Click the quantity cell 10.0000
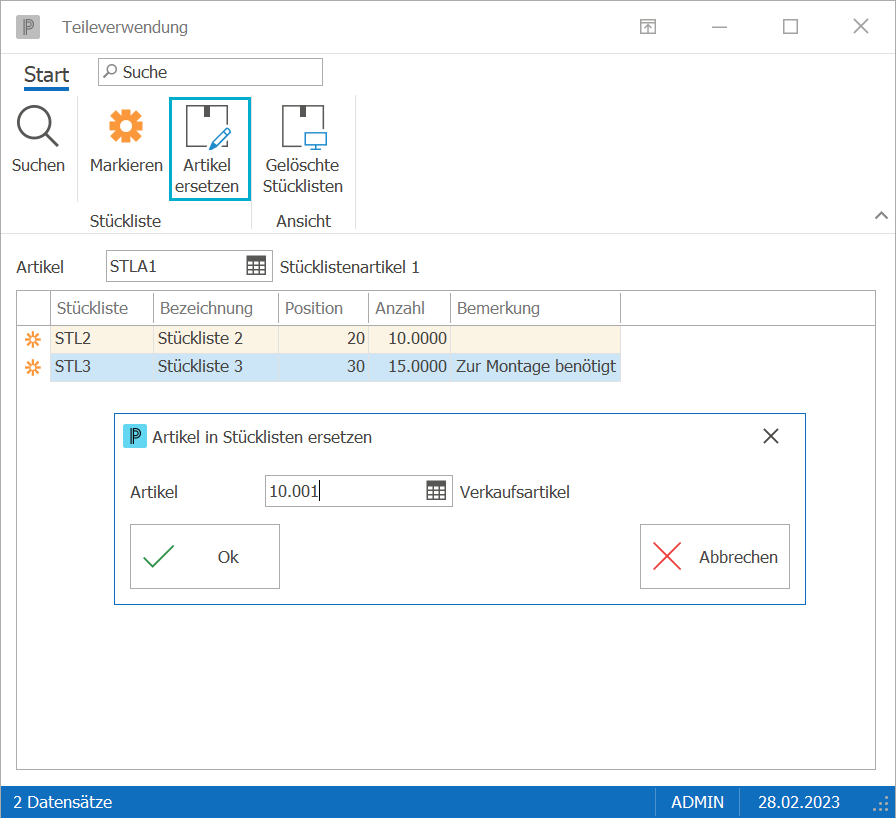896x818 pixels. pos(410,339)
